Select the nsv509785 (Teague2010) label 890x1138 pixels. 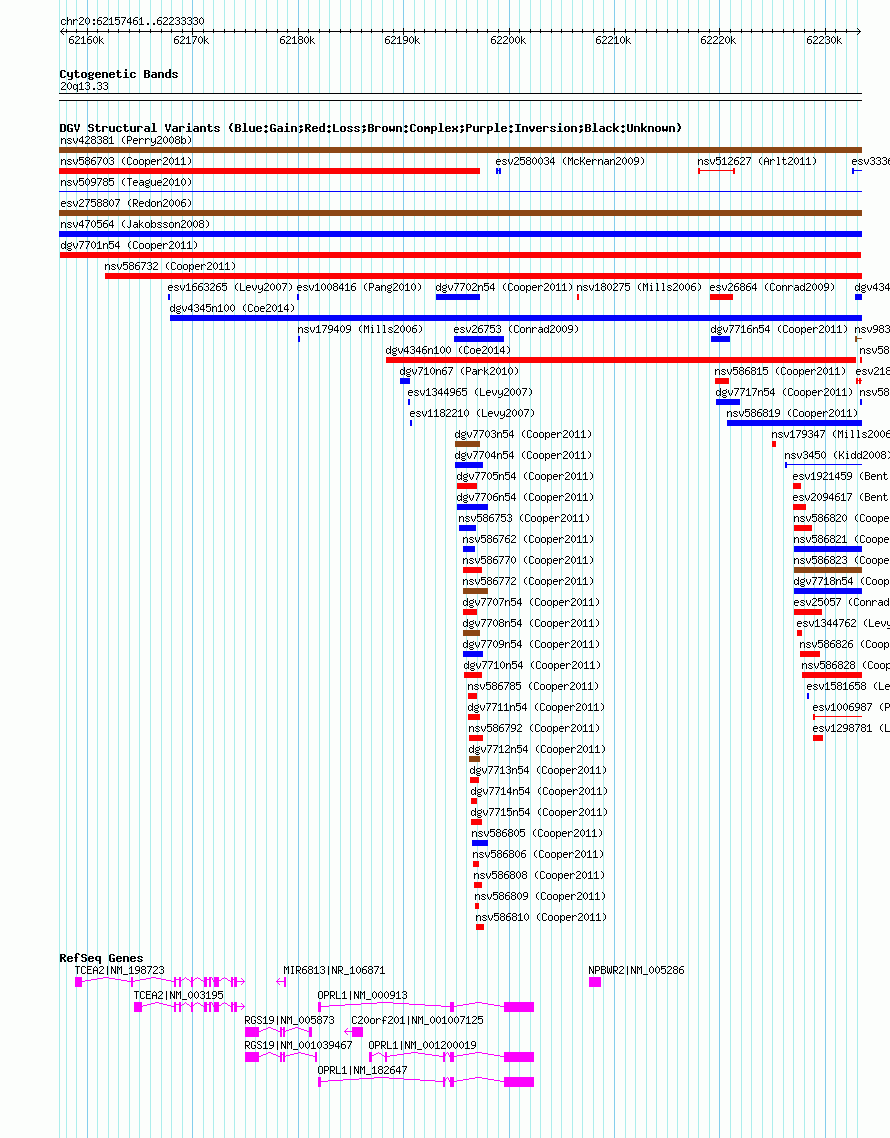coord(126,182)
